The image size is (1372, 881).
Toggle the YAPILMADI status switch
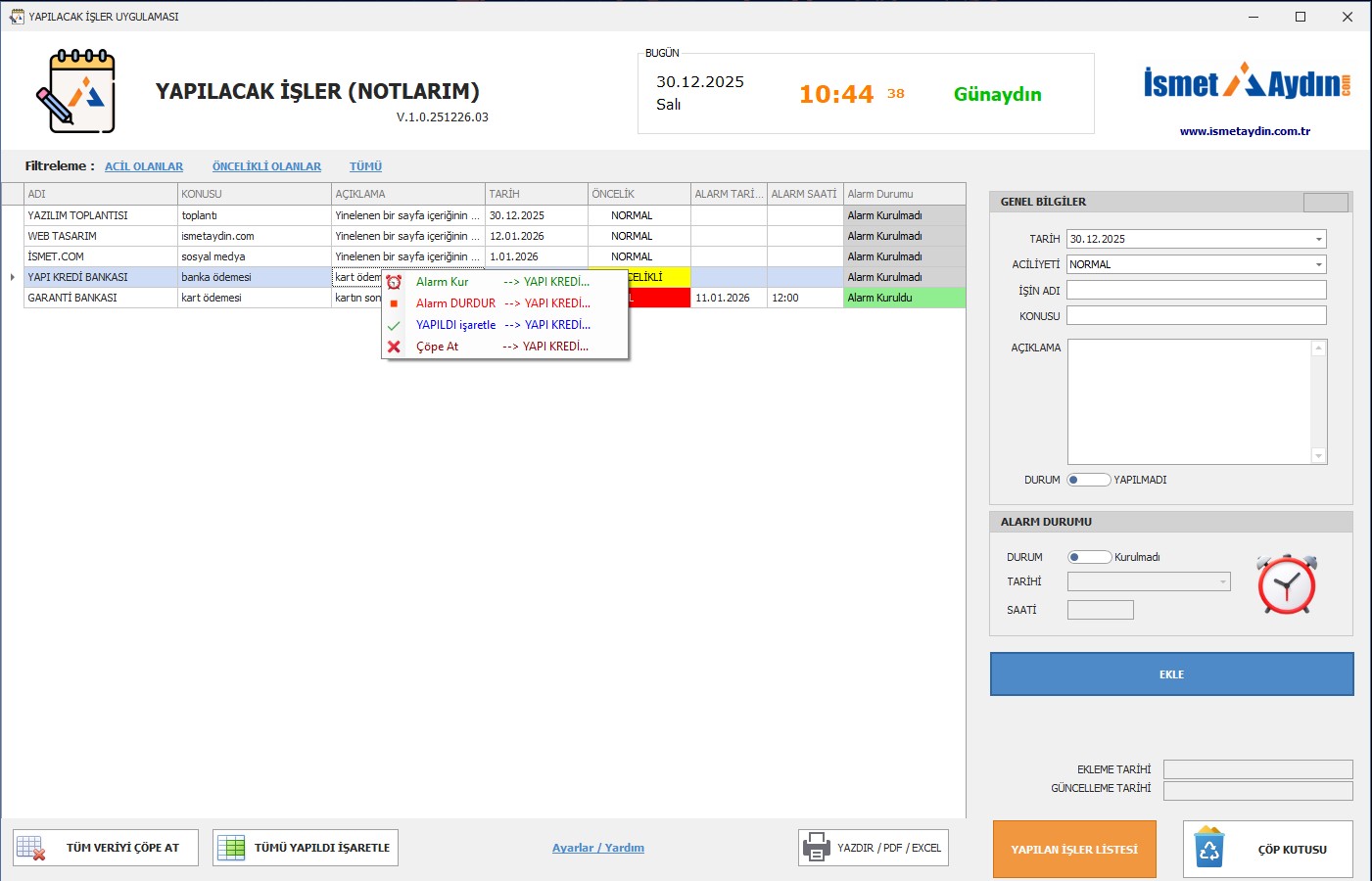(x=1088, y=480)
